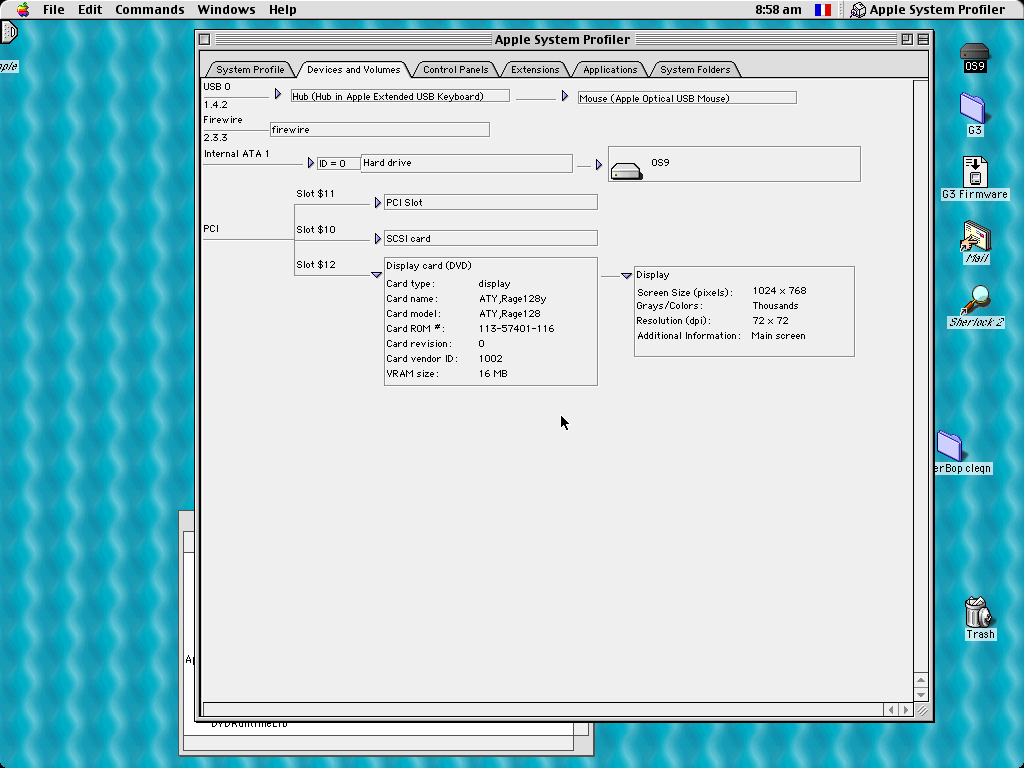Select the erBop cleqn folder icon
1024x768 pixels.
pos(949,446)
